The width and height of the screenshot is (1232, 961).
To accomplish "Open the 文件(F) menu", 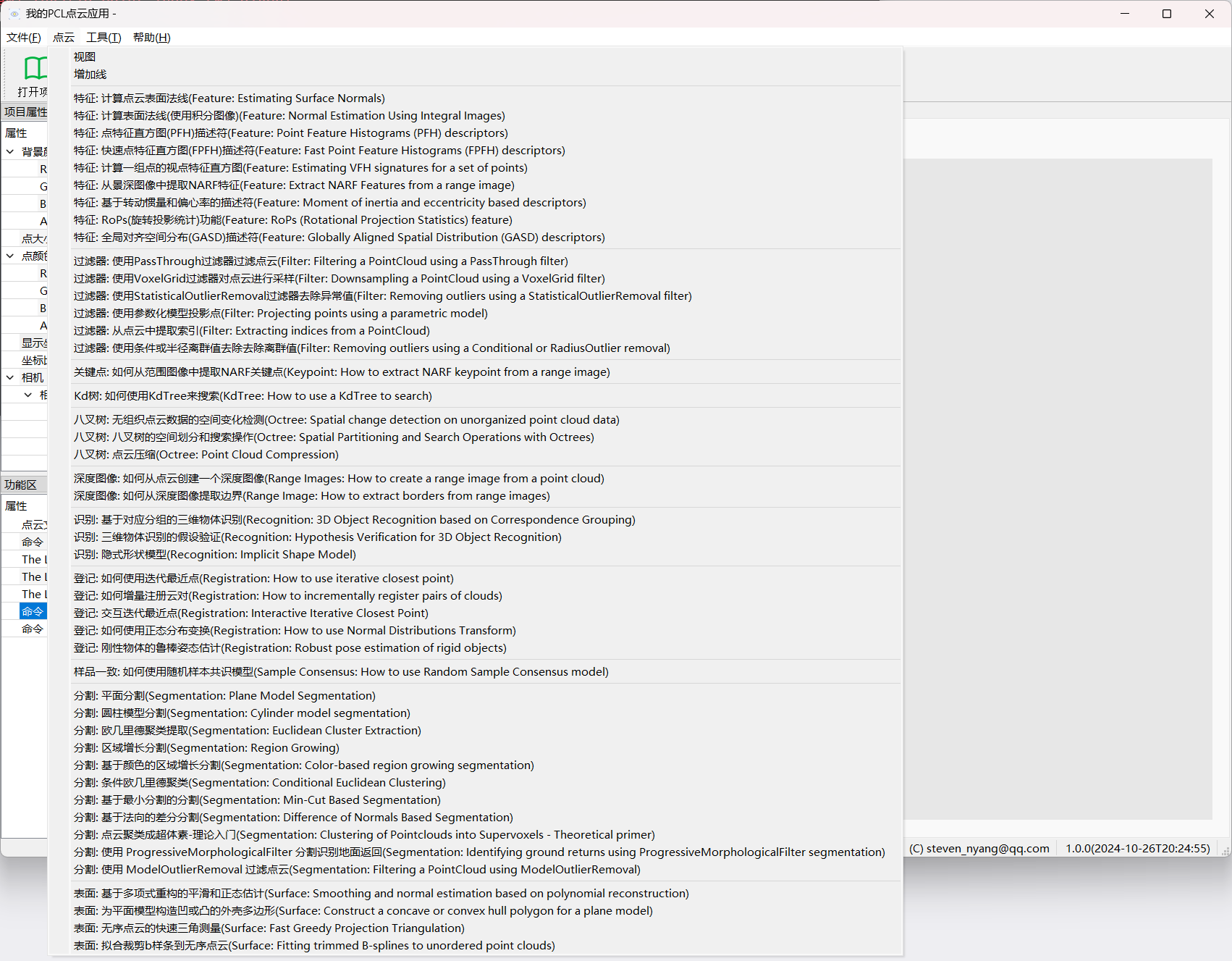I will (x=24, y=38).
